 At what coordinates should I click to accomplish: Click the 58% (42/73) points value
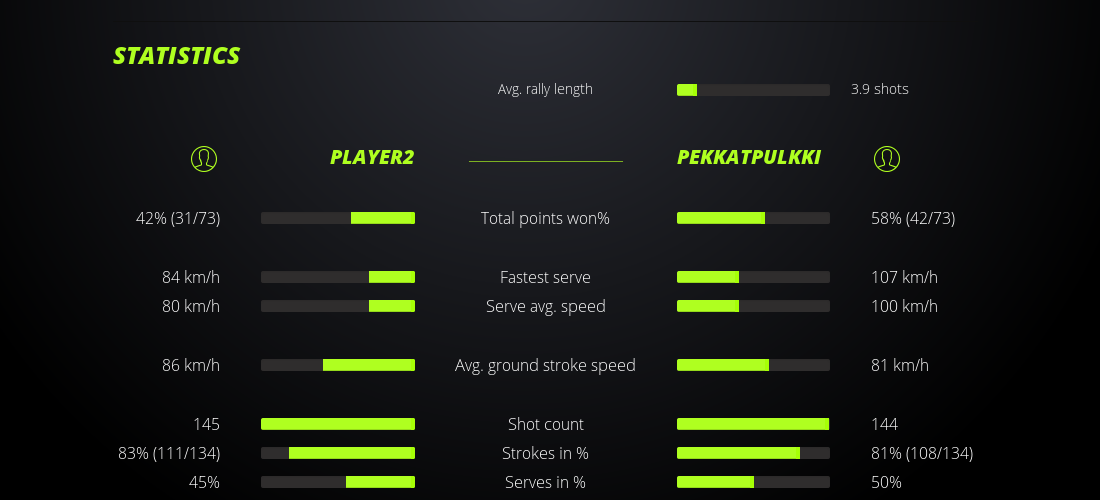click(913, 218)
